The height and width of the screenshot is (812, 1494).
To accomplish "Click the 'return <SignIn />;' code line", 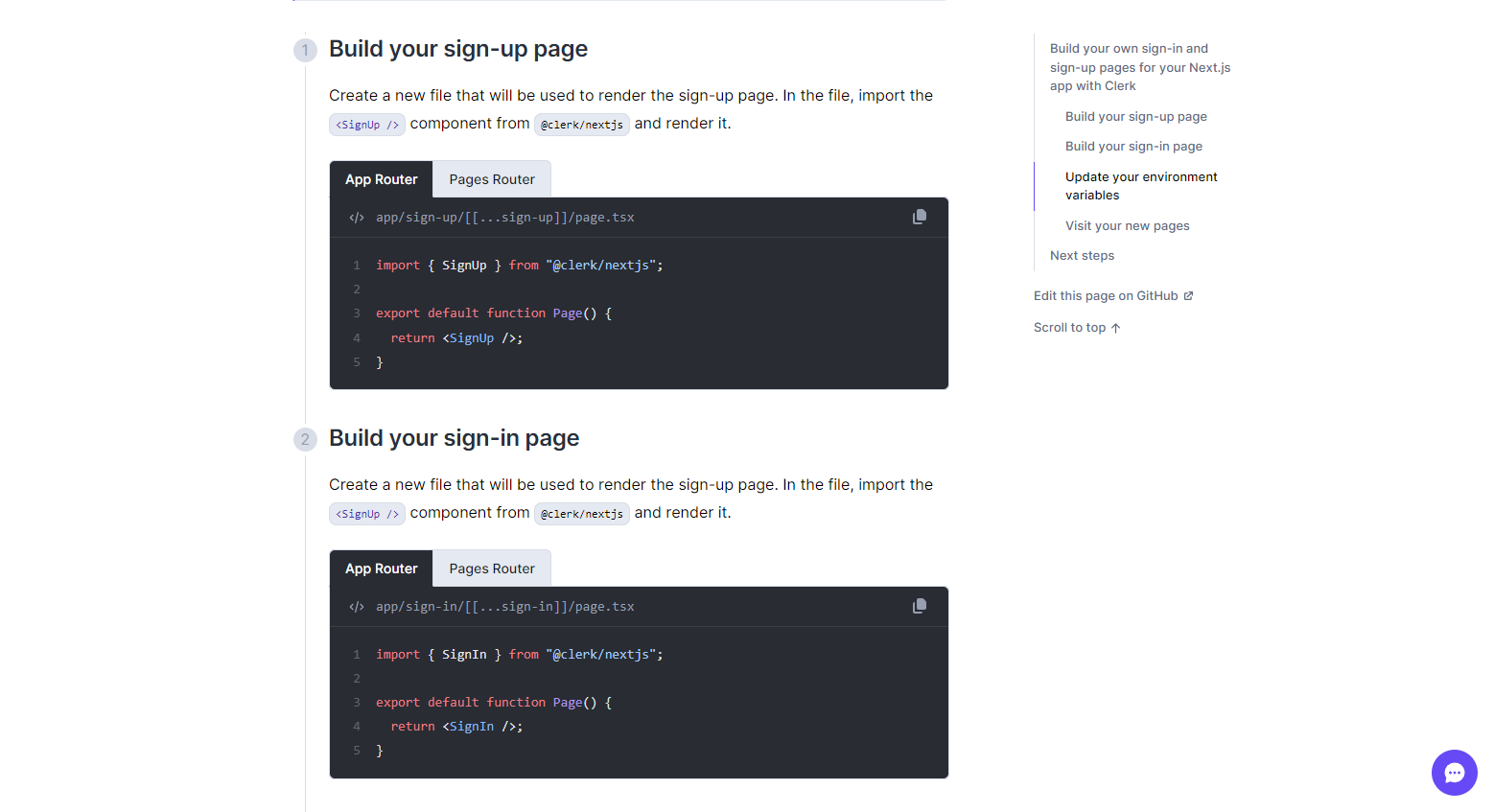I will coord(456,727).
